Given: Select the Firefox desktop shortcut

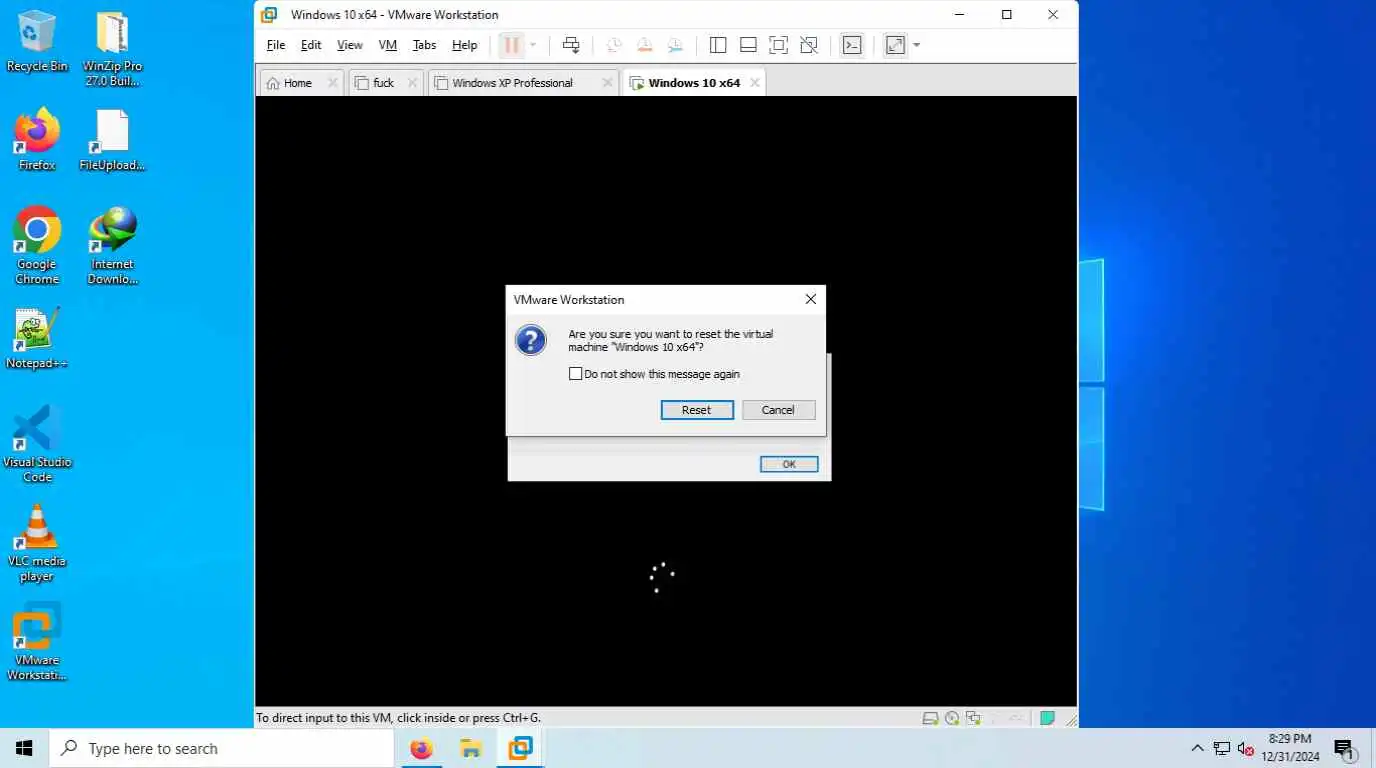Looking at the screenshot, I should (x=37, y=140).
